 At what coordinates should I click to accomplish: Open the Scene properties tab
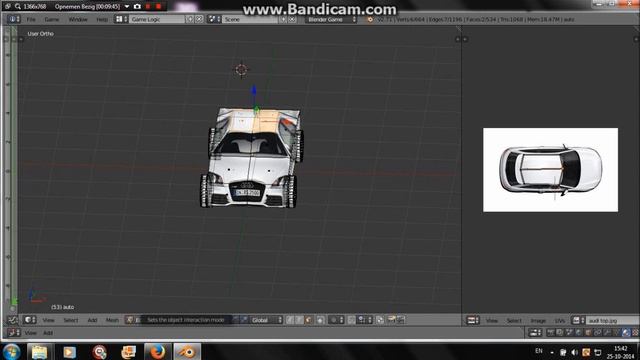point(569,333)
